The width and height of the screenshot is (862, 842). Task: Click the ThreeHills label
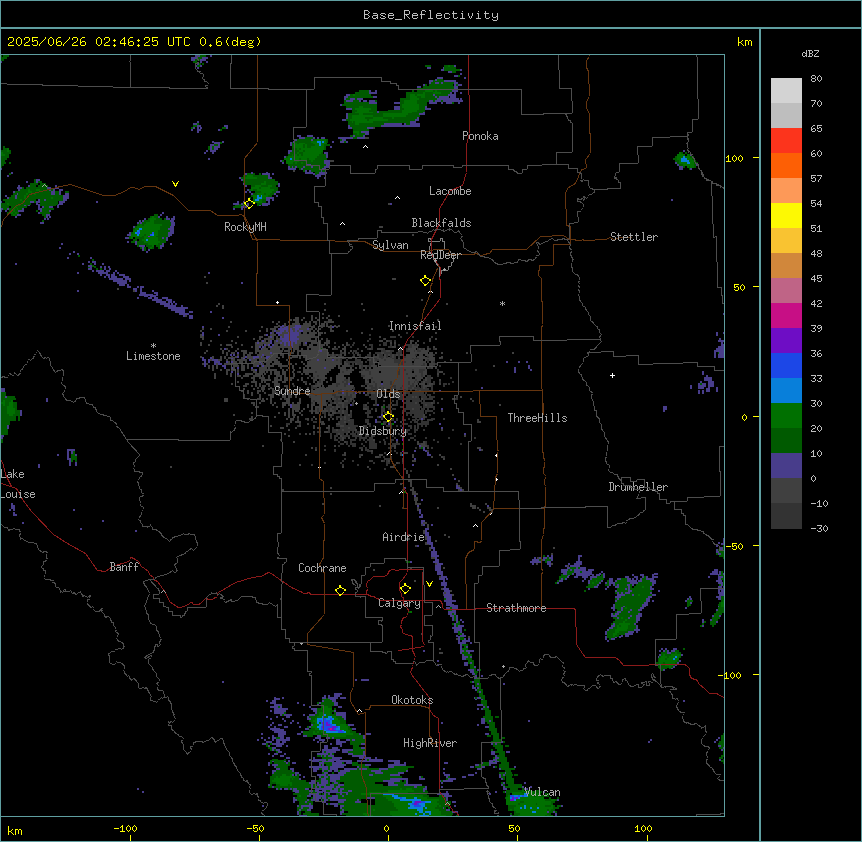(x=537, y=418)
